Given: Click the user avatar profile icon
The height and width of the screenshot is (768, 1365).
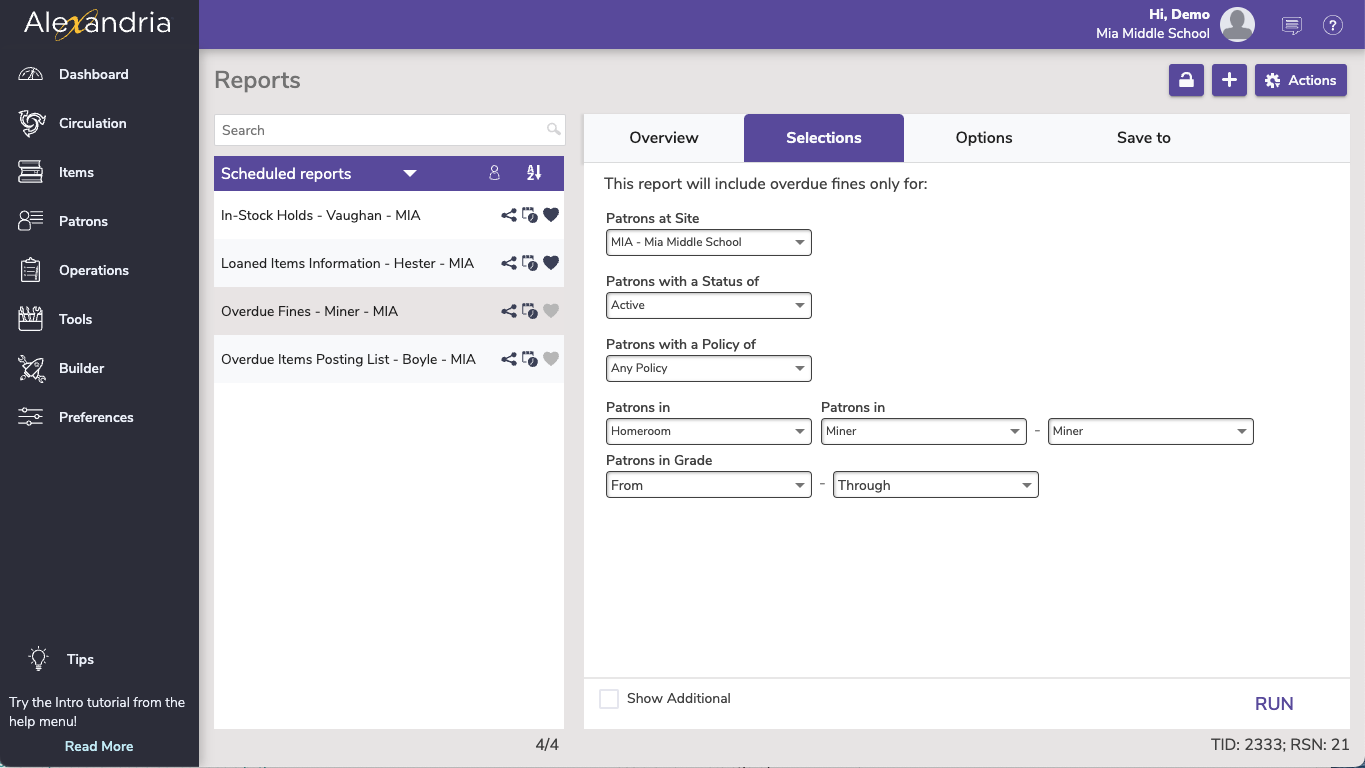Looking at the screenshot, I should (1237, 25).
